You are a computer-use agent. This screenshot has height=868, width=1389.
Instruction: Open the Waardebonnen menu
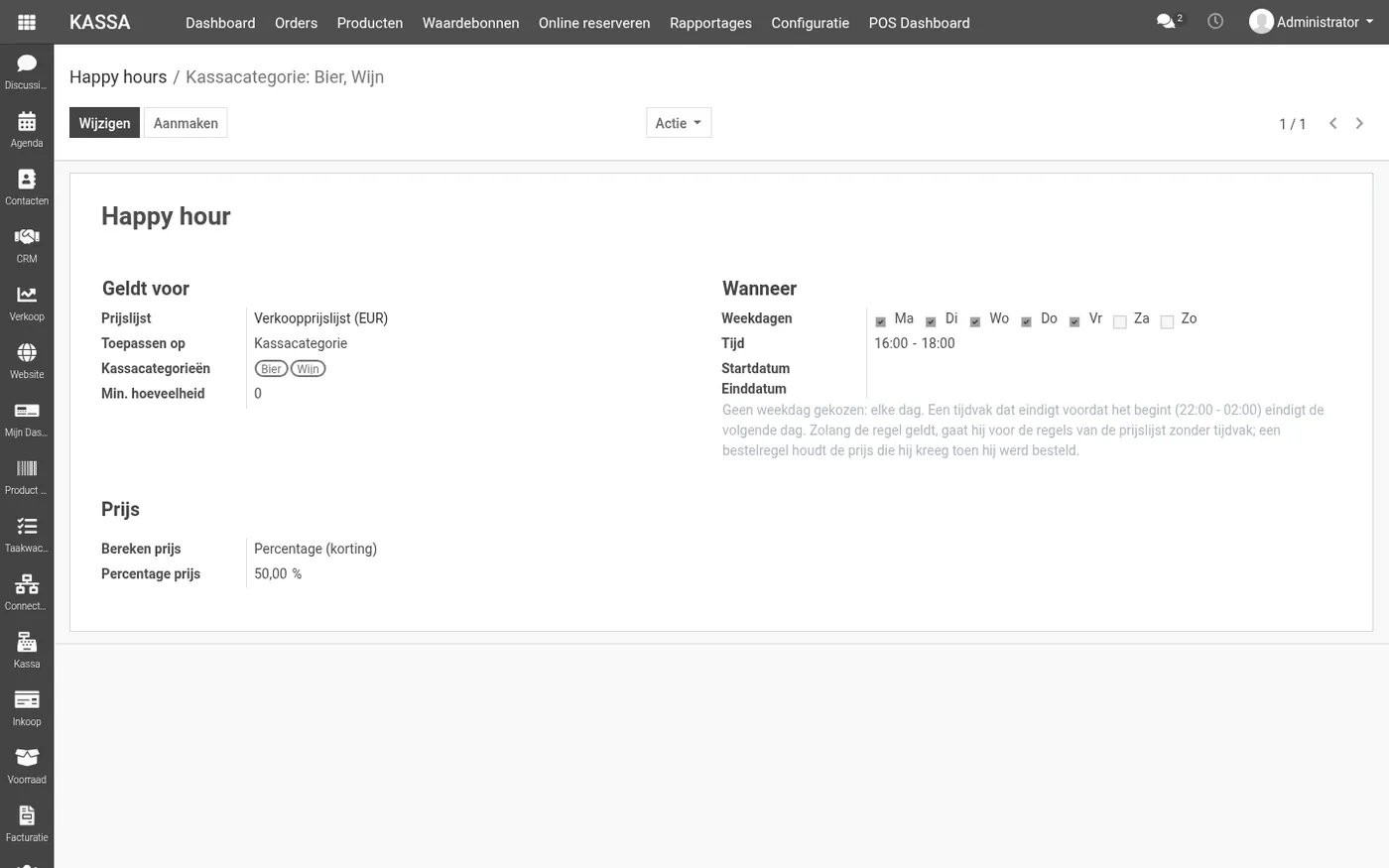(470, 23)
